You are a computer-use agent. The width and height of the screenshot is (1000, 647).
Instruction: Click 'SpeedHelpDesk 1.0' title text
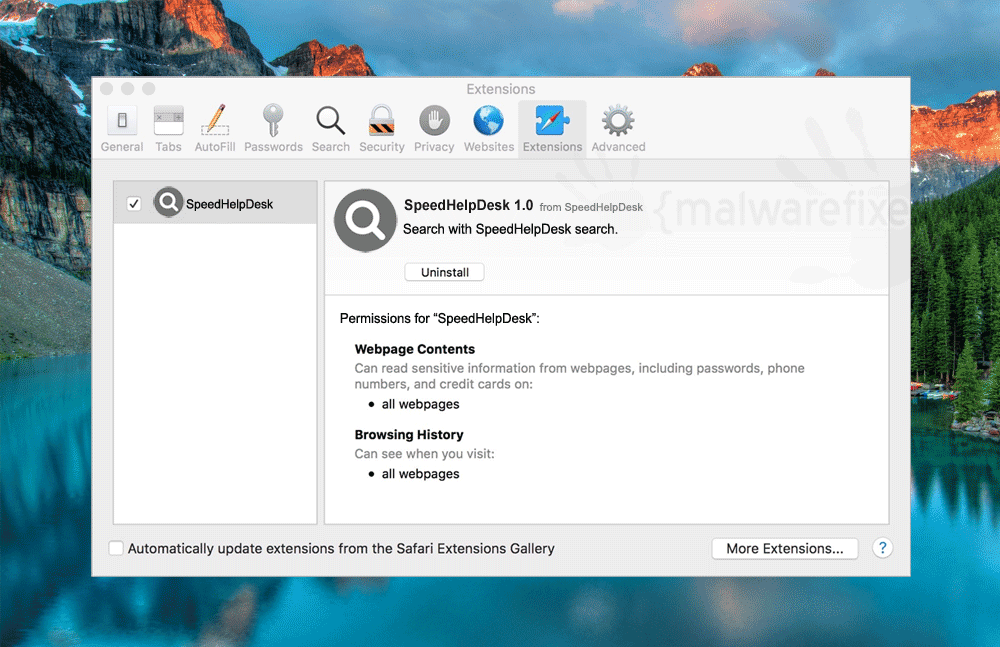coord(468,205)
